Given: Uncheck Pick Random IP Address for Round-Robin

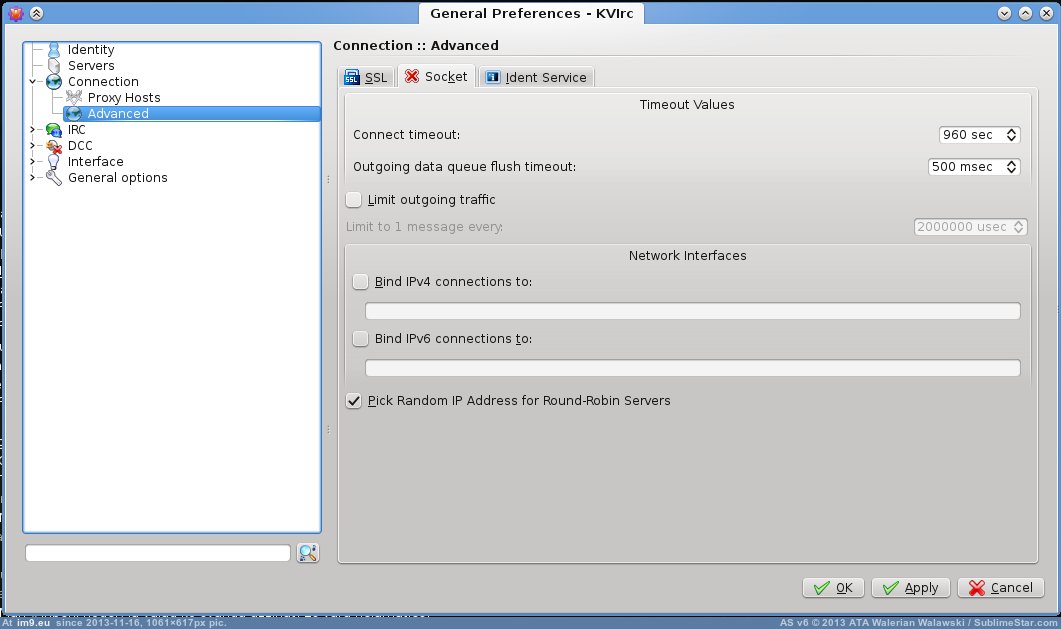Looking at the screenshot, I should pyautogui.click(x=353, y=400).
